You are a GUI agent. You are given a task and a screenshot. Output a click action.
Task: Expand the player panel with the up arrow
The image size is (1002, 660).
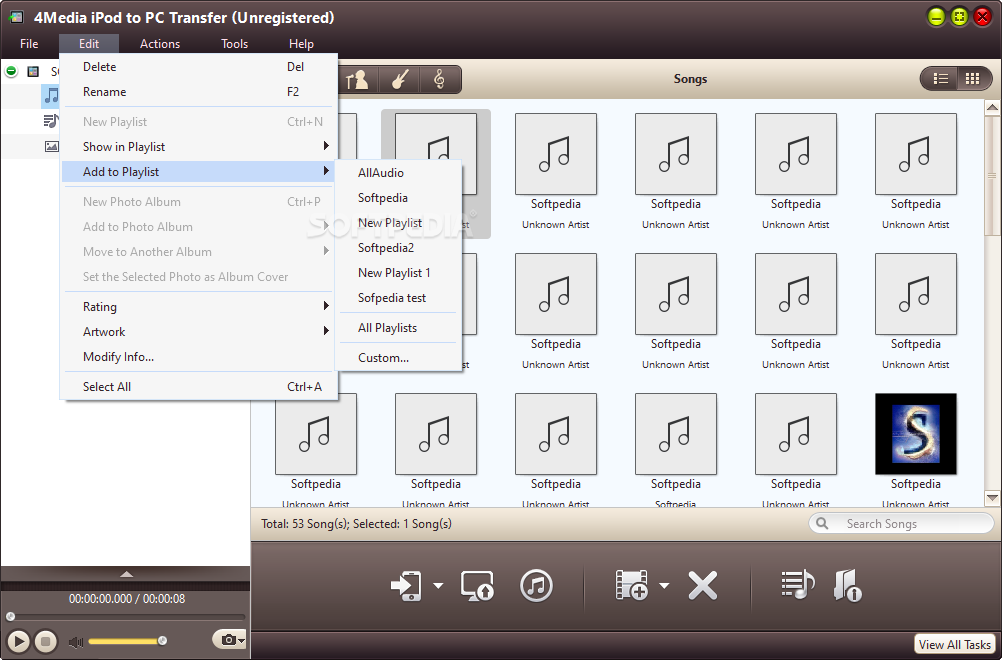(127, 574)
